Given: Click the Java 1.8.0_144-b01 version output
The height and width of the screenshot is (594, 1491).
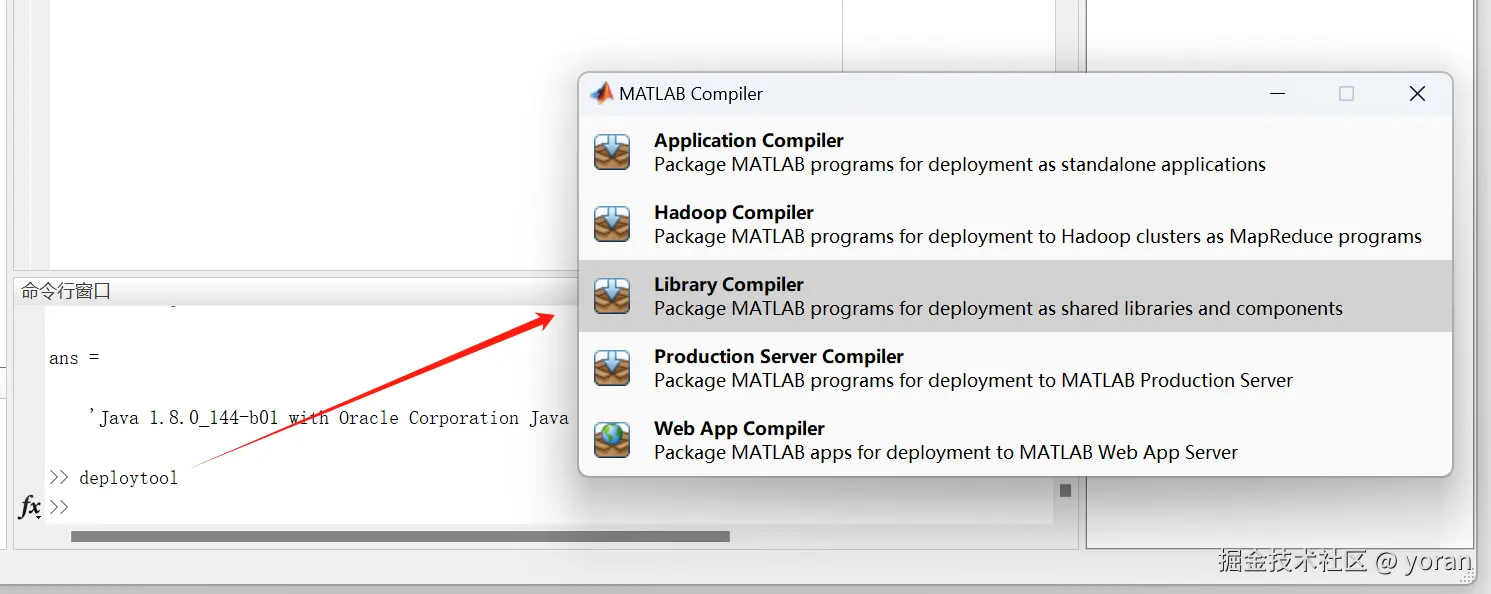Looking at the screenshot, I should click(x=329, y=418).
